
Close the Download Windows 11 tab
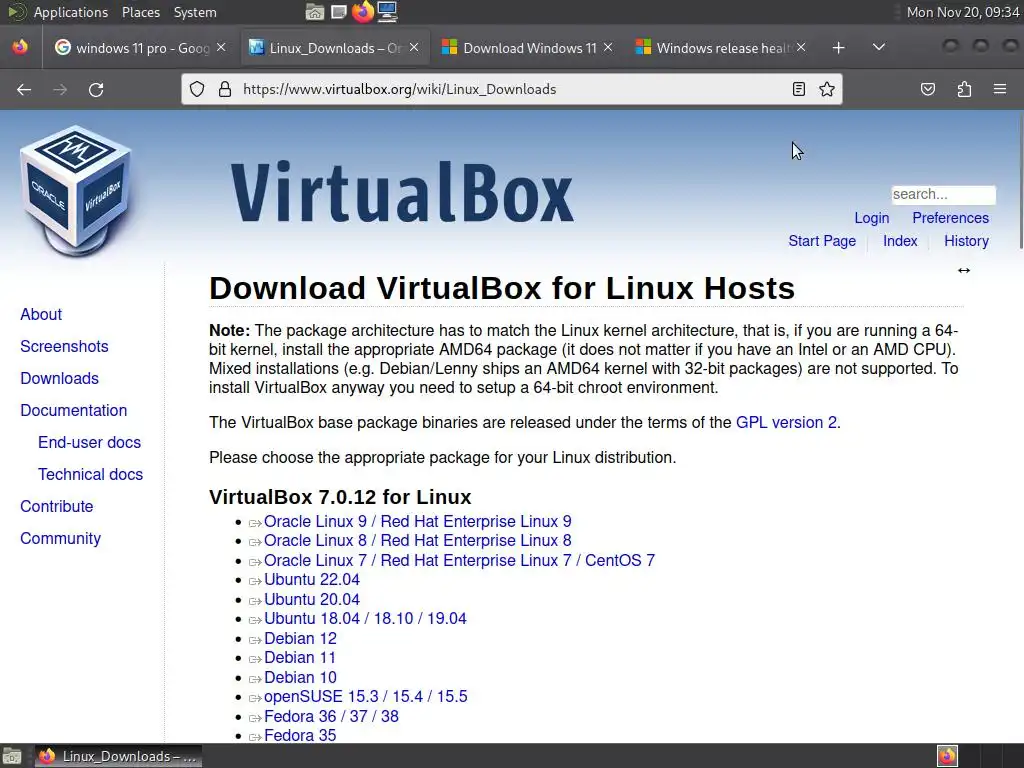[608, 48]
